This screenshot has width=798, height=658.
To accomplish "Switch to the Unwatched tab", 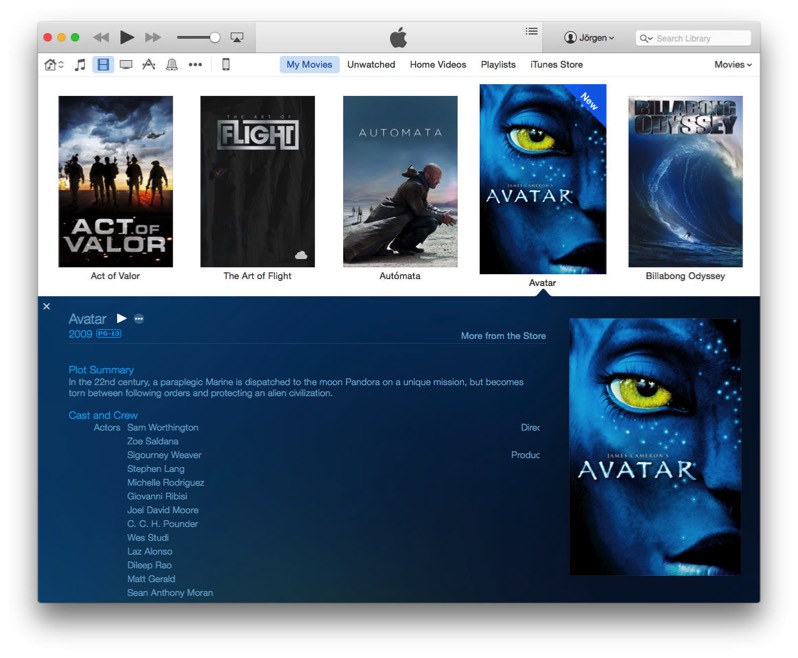I will (371, 65).
